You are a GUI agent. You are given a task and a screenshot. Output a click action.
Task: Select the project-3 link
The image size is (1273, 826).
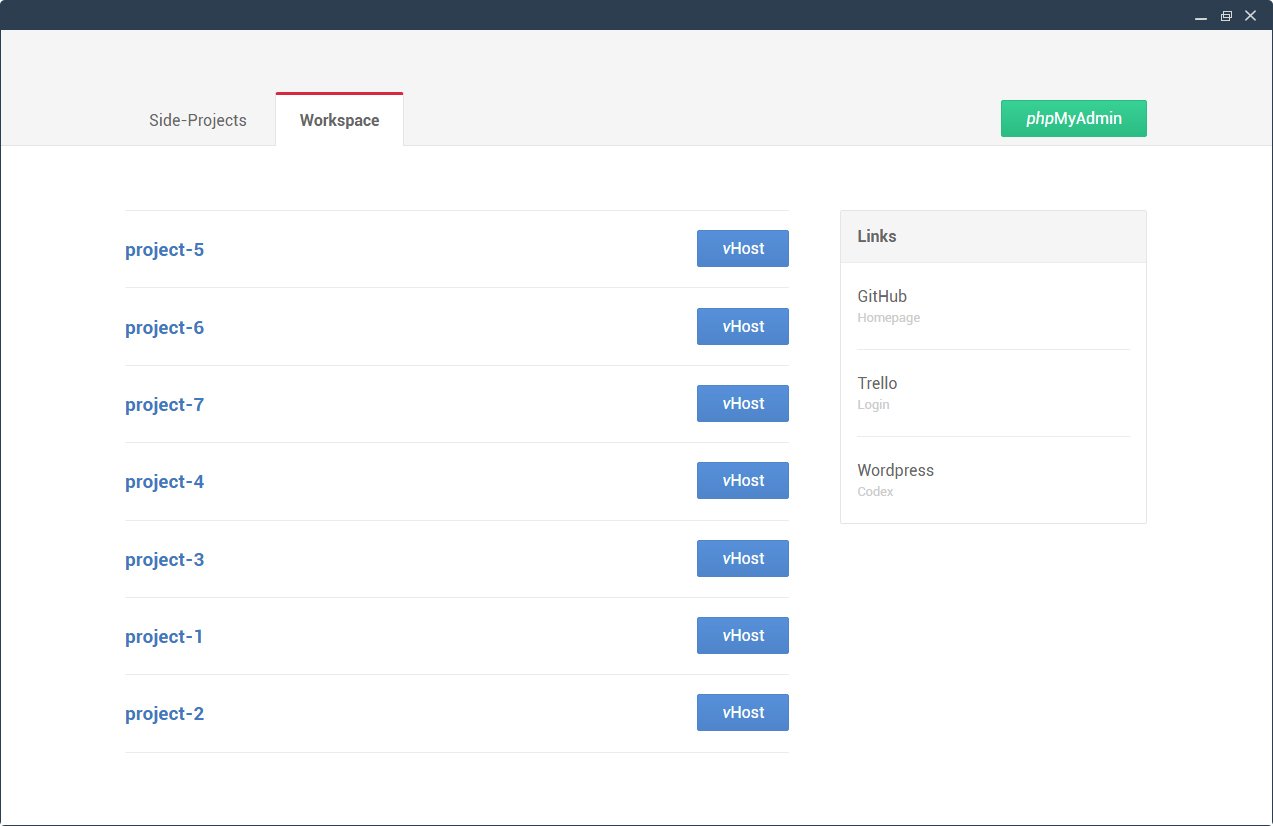click(x=164, y=560)
